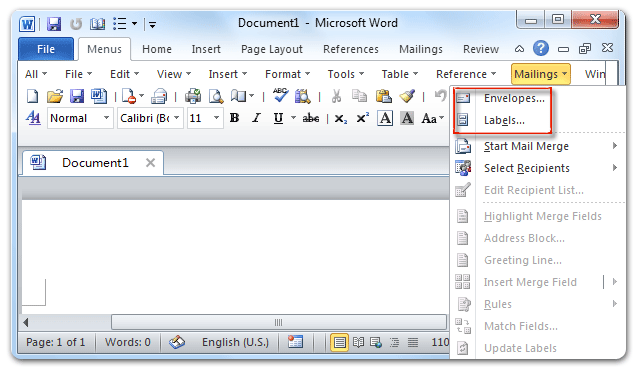The image size is (642, 370).
Task: Select the Format Painter brush
Action: [x=407, y=96]
